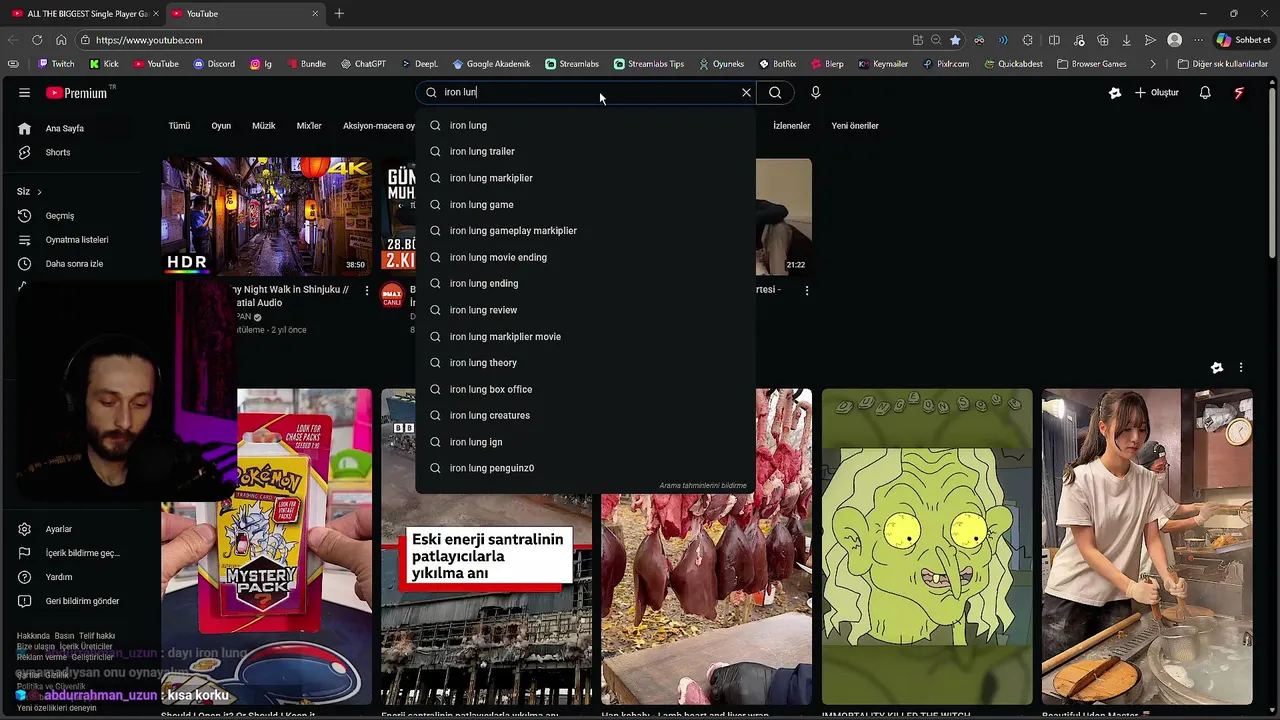Select the Yeni öneriler filter chip
The image size is (1280, 720).
tap(855, 126)
